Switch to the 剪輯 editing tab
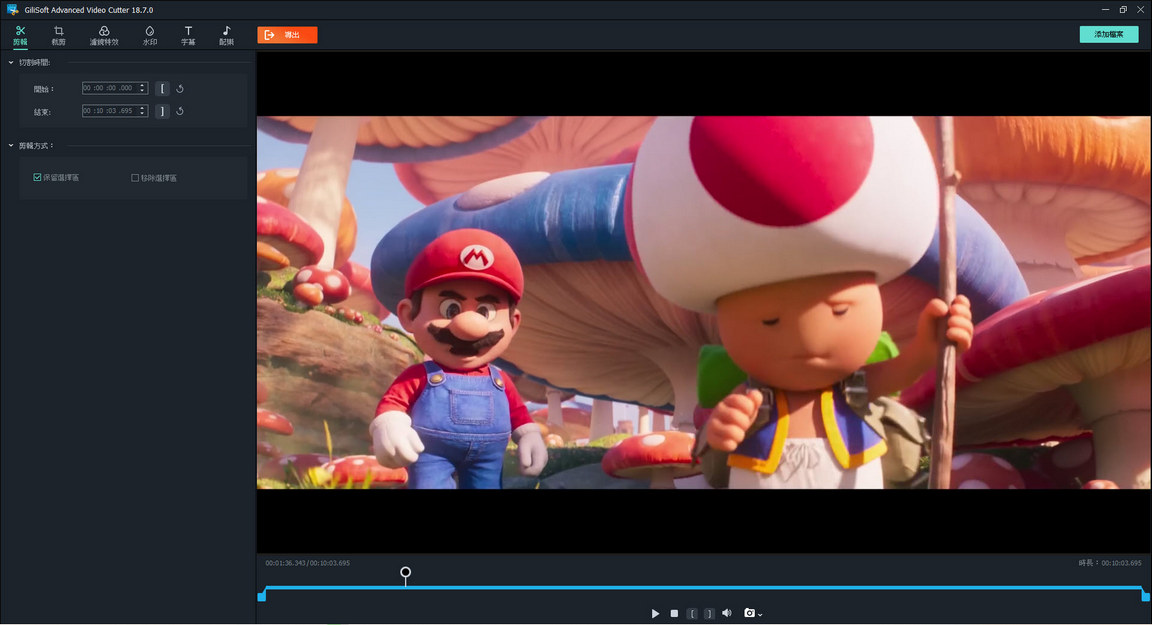The image size is (1152, 625). click(19, 35)
